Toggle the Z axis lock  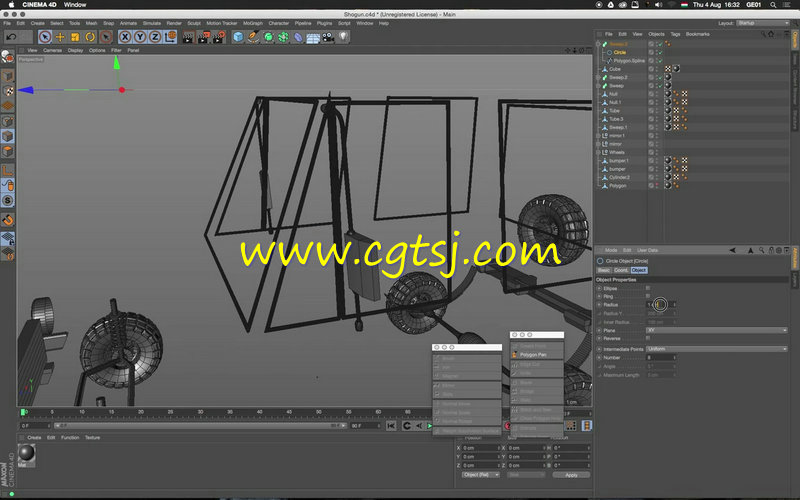155,37
